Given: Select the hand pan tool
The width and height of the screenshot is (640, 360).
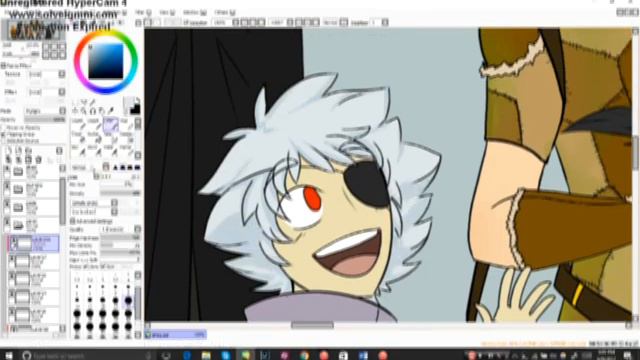Looking at the screenshot, I should [101, 111].
